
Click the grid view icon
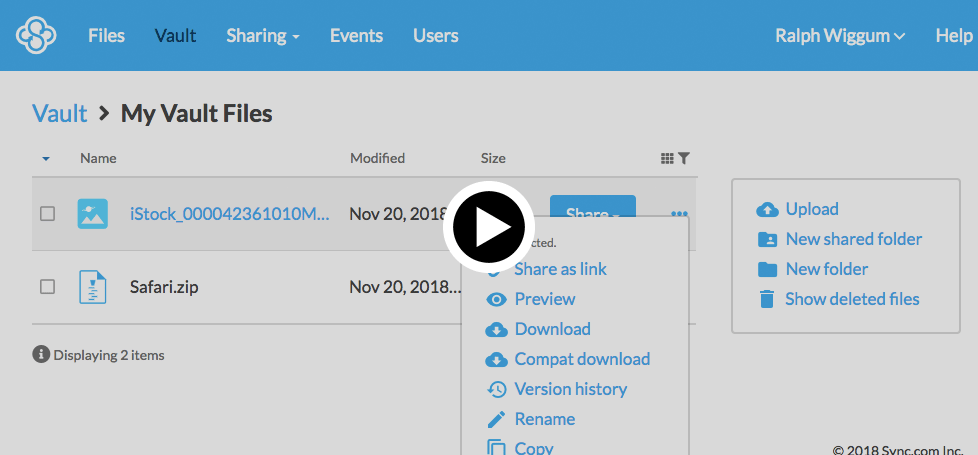[x=667, y=158]
